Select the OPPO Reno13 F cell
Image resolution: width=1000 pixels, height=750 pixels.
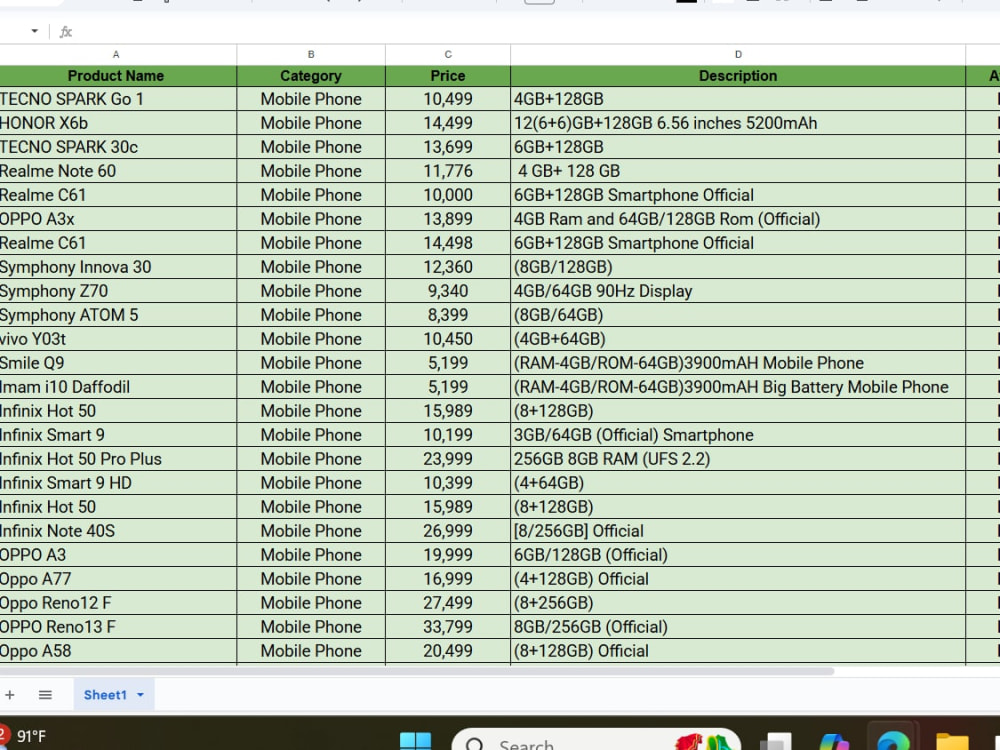coord(118,627)
